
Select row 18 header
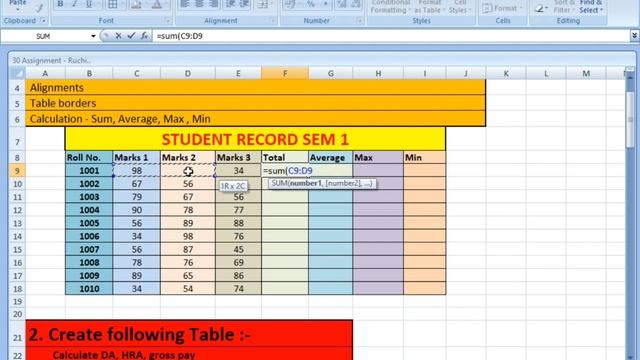click(17, 289)
